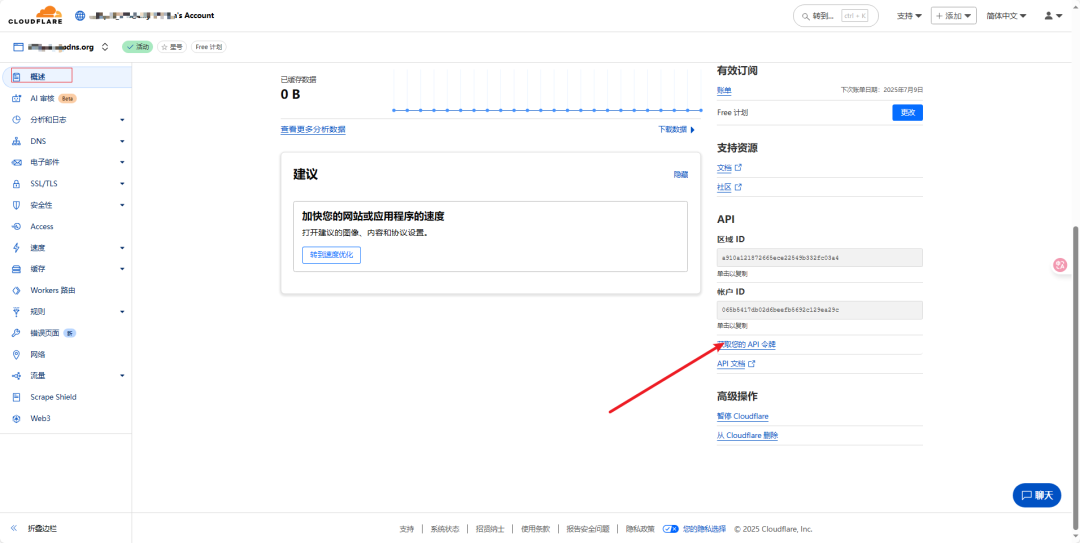Image resolution: width=1080 pixels, height=543 pixels.
Task: Open the Overview menu item
Action: [67, 76]
